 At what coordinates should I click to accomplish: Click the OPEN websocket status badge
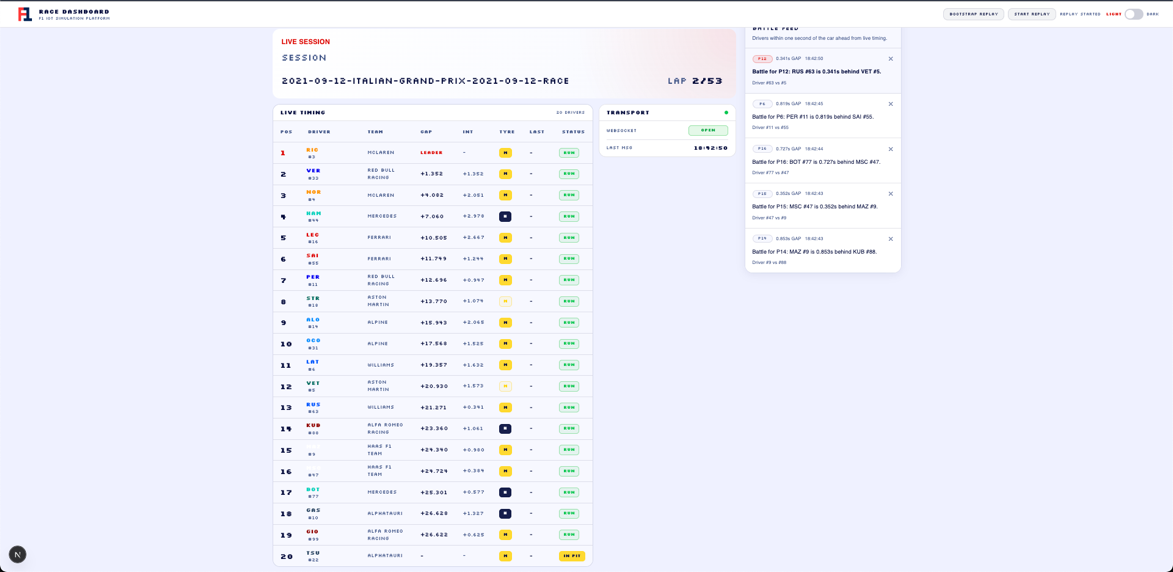coord(708,130)
